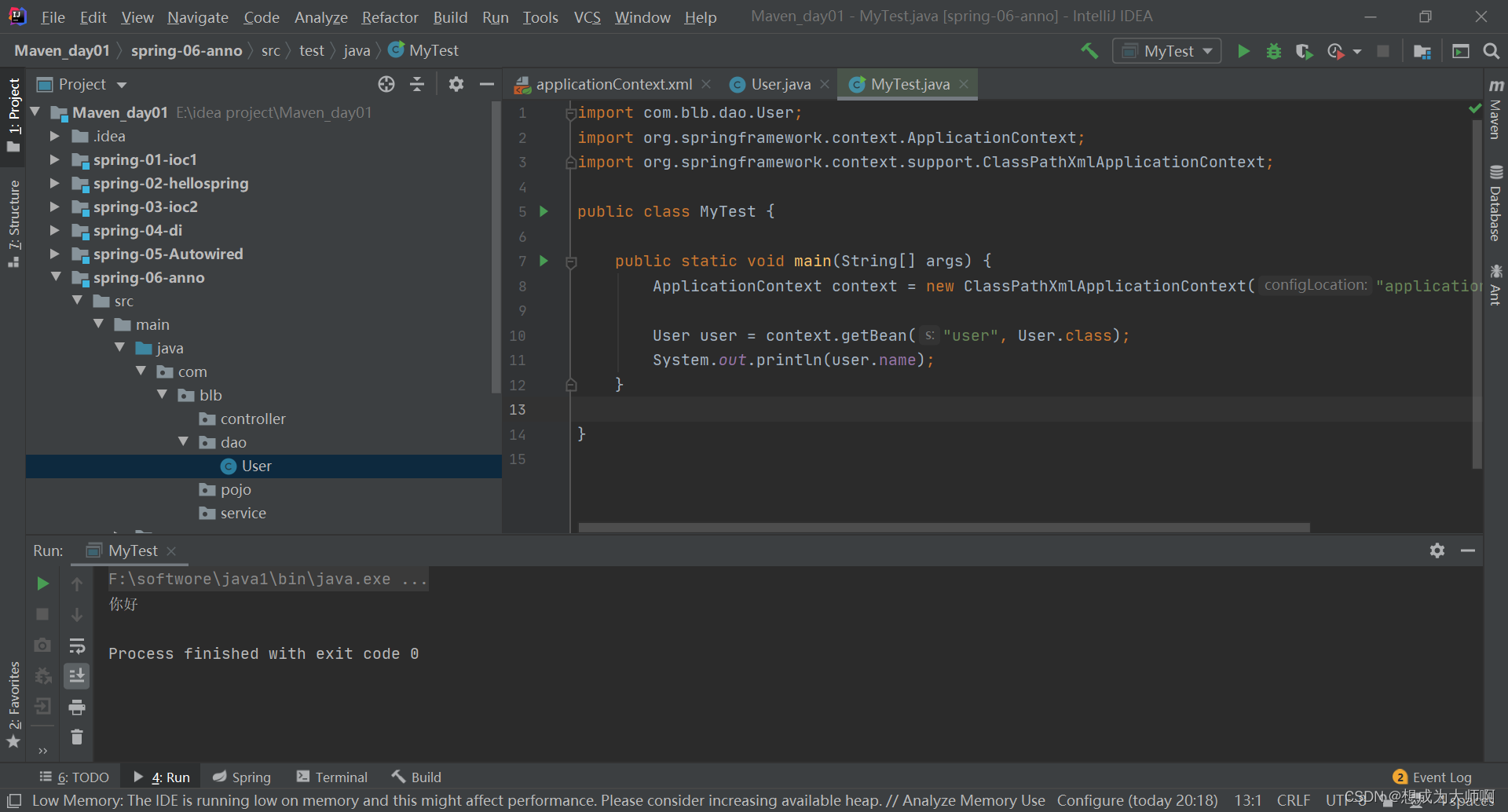This screenshot has width=1508, height=812.
Task: Toggle scroll to end in the Run console
Action: click(x=77, y=676)
